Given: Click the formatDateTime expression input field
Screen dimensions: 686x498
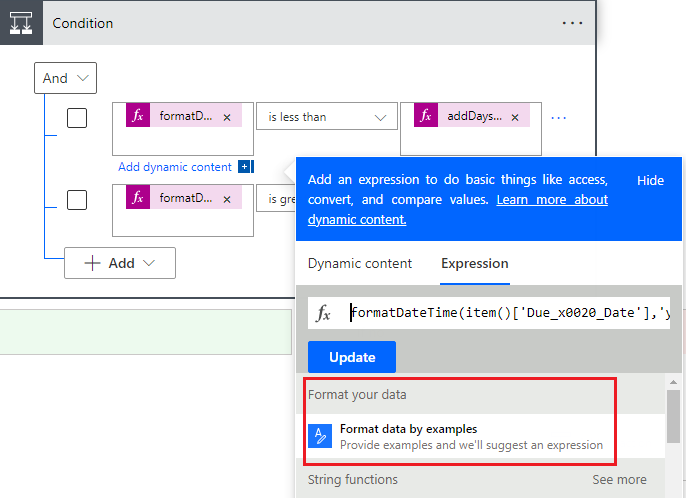Looking at the screenshot, I should pos(489,313).
